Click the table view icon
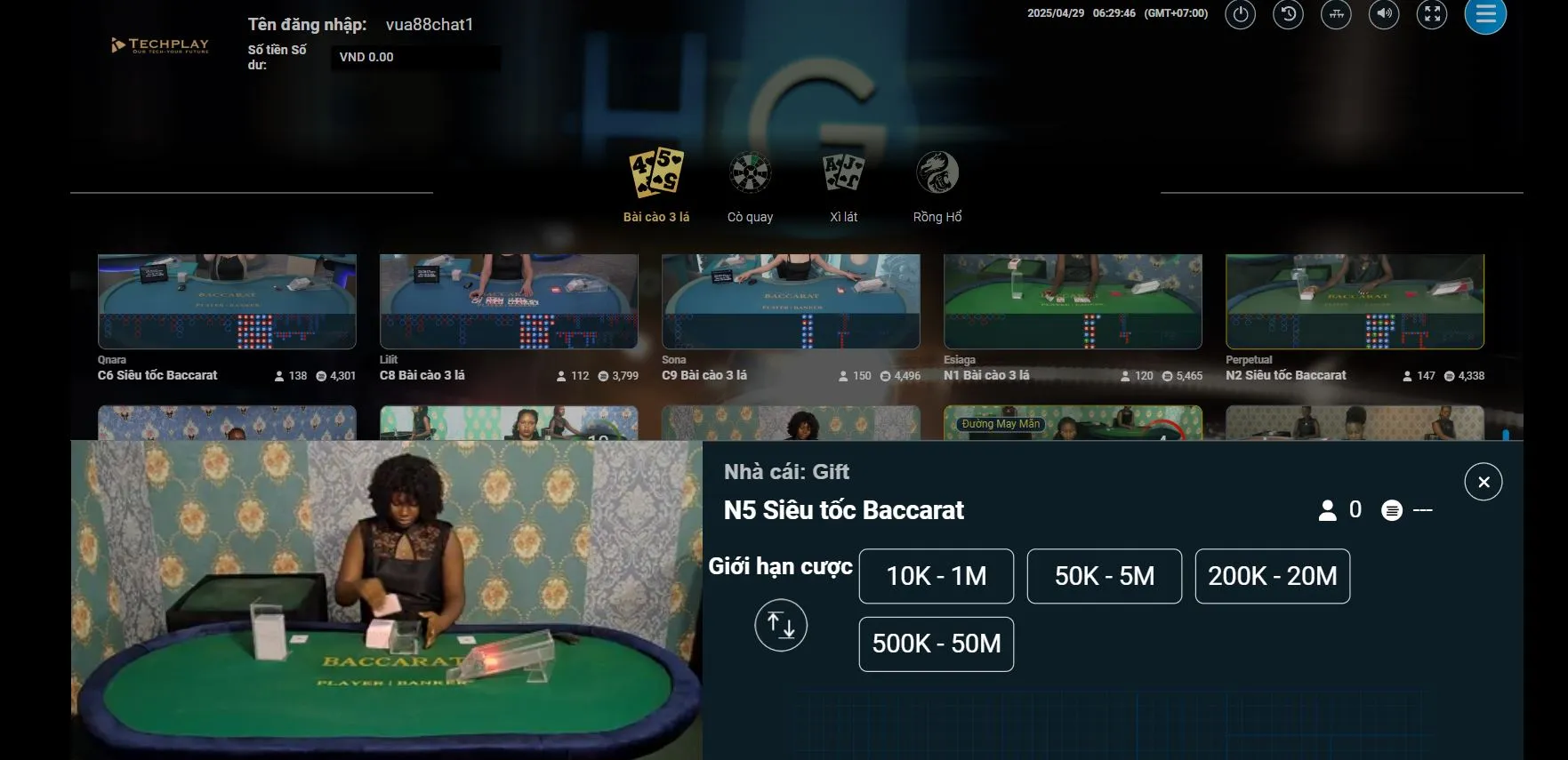Image resolution: width=1568 pixels, height=760 pixels. [1336, 14]
